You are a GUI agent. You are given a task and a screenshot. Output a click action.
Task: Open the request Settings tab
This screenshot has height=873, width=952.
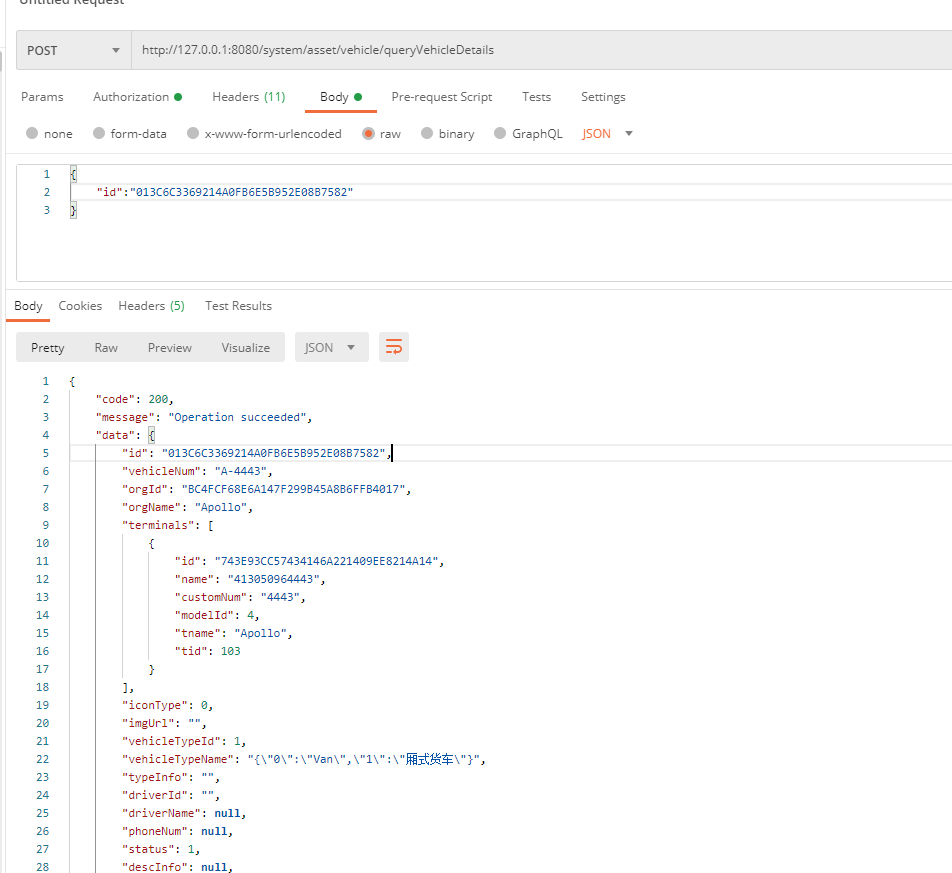603,97
